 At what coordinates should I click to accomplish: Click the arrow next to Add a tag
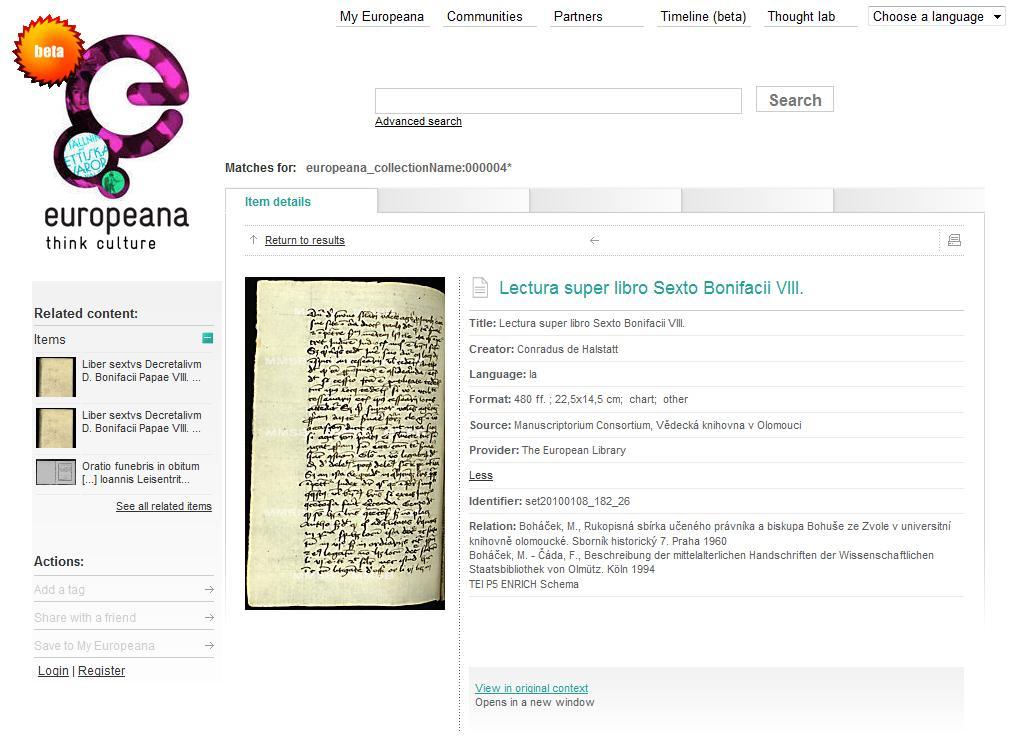coord(209,590)
